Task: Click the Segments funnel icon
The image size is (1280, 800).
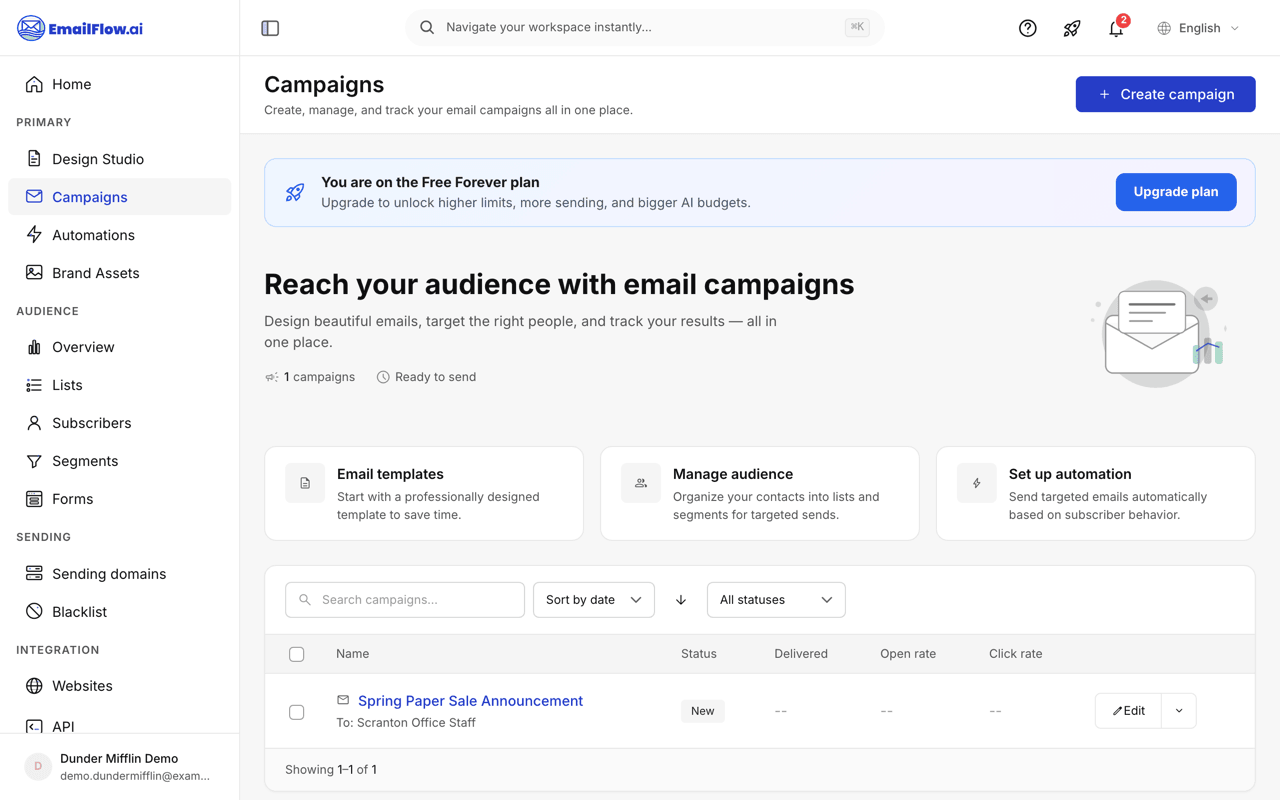Action: tap(34, 461)
